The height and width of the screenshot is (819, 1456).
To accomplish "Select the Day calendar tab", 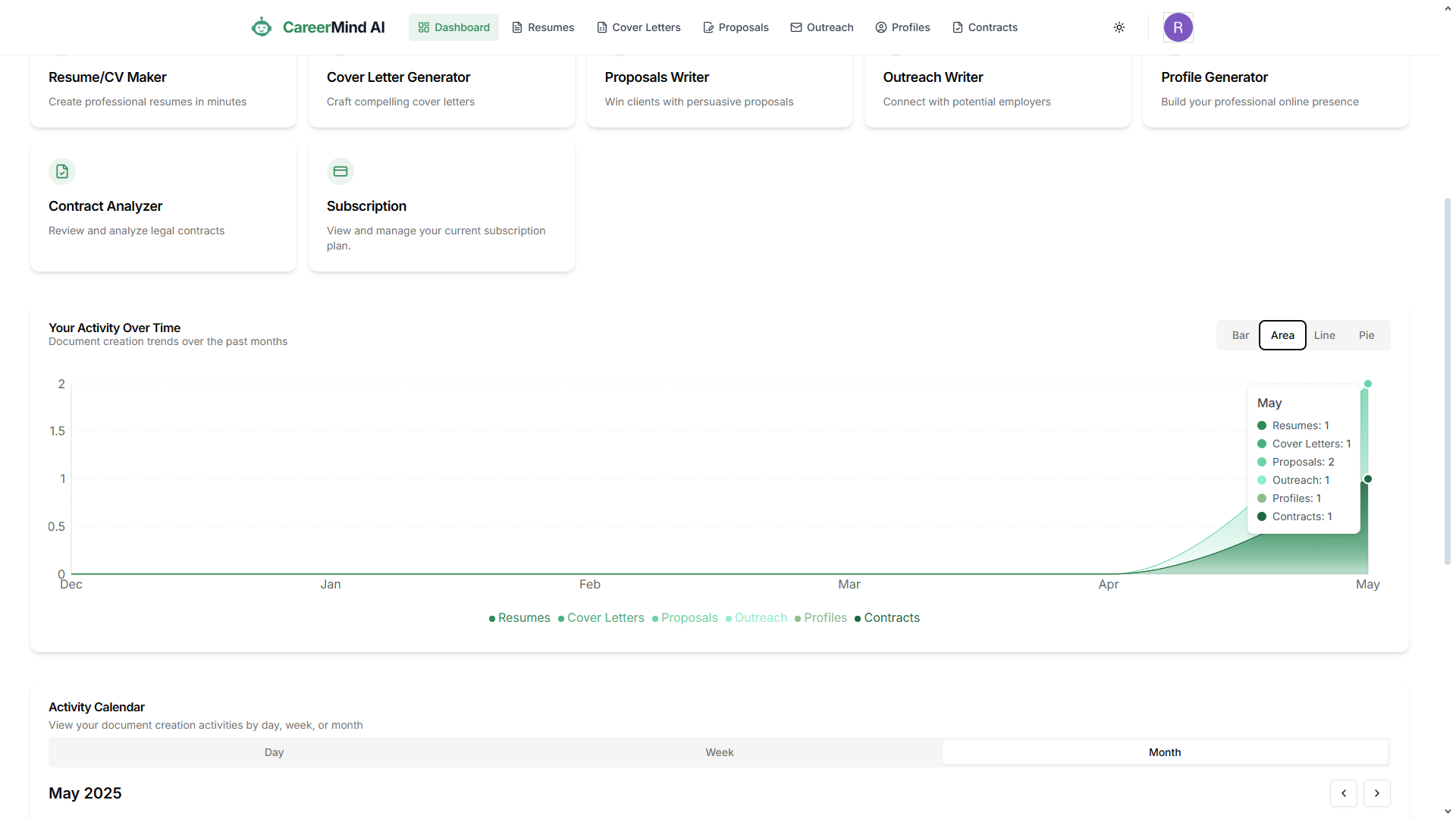I will pyautogui.click(x=274, y=752).
